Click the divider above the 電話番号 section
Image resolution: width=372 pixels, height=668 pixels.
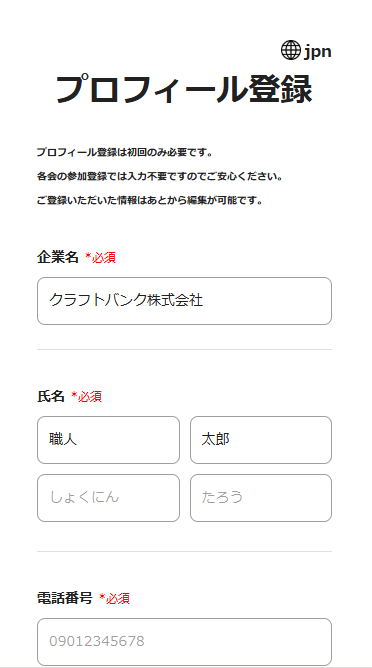(x=184, y=551)
